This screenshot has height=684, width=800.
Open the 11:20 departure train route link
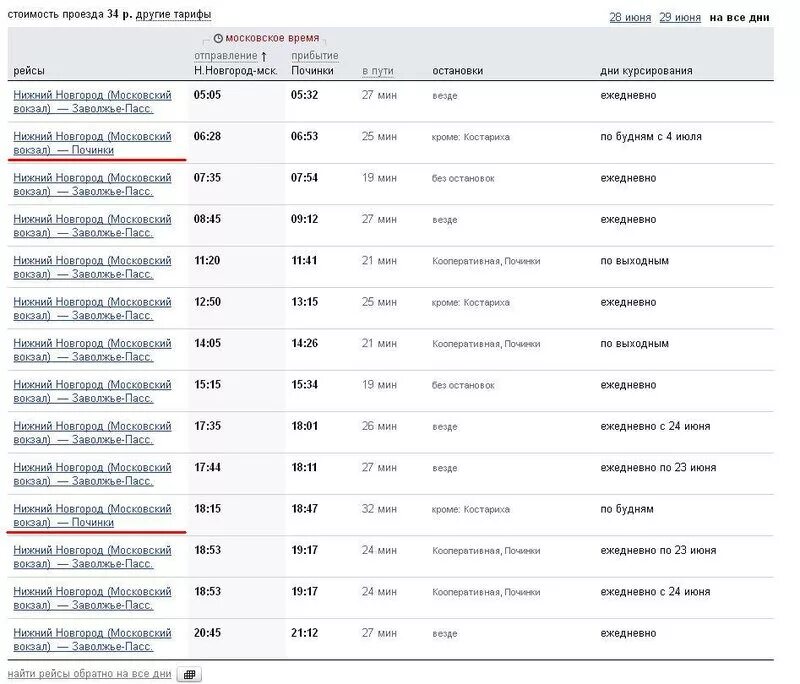[92, 267]
